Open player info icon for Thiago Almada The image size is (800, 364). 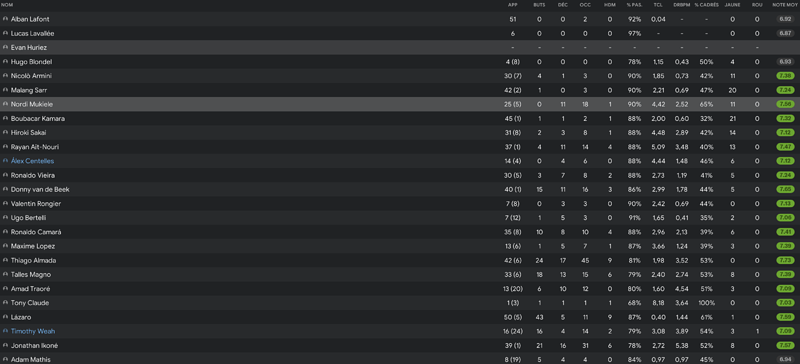(x=5, y=260)
